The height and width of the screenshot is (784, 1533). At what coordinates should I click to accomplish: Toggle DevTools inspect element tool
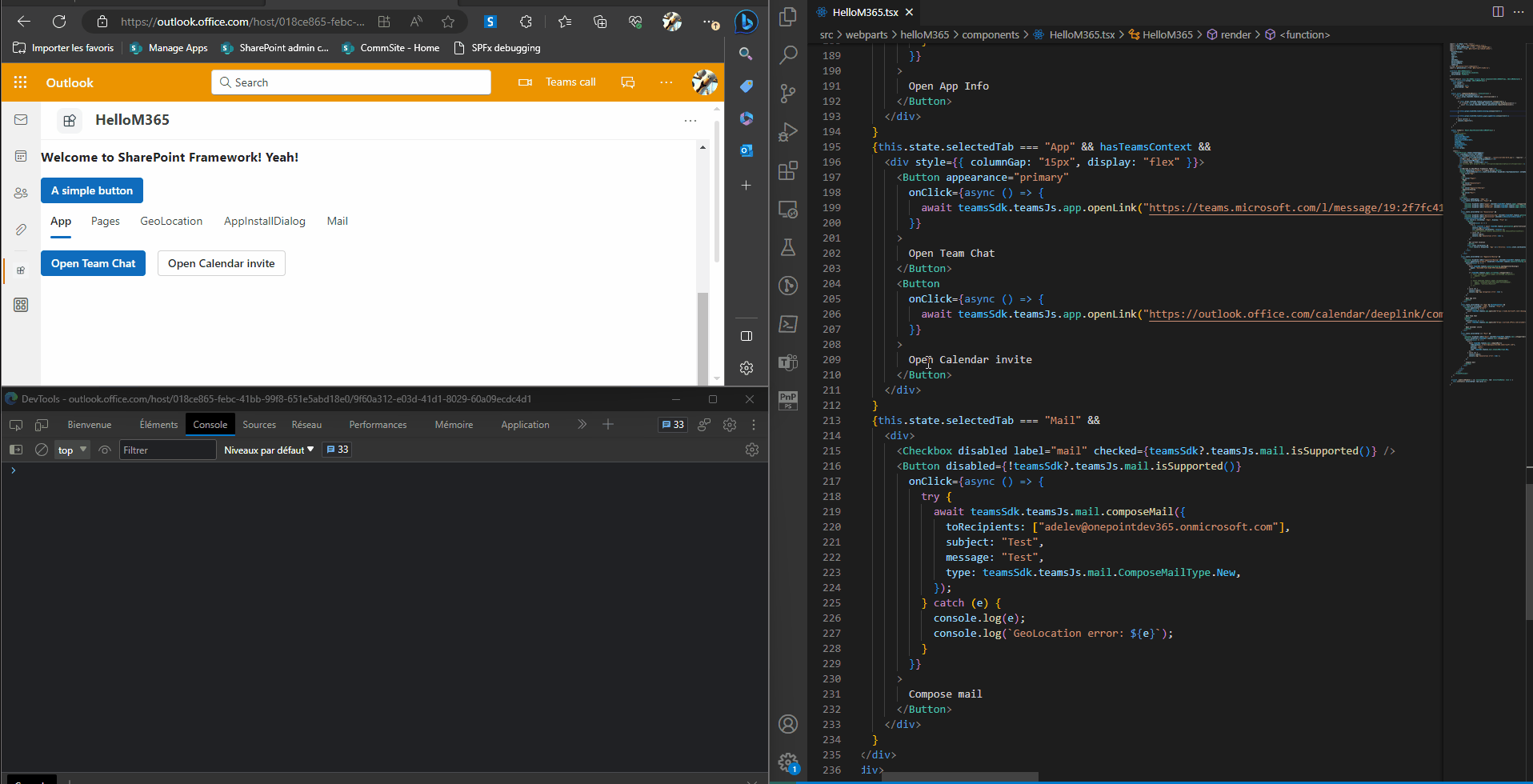(x=16, y=425)
